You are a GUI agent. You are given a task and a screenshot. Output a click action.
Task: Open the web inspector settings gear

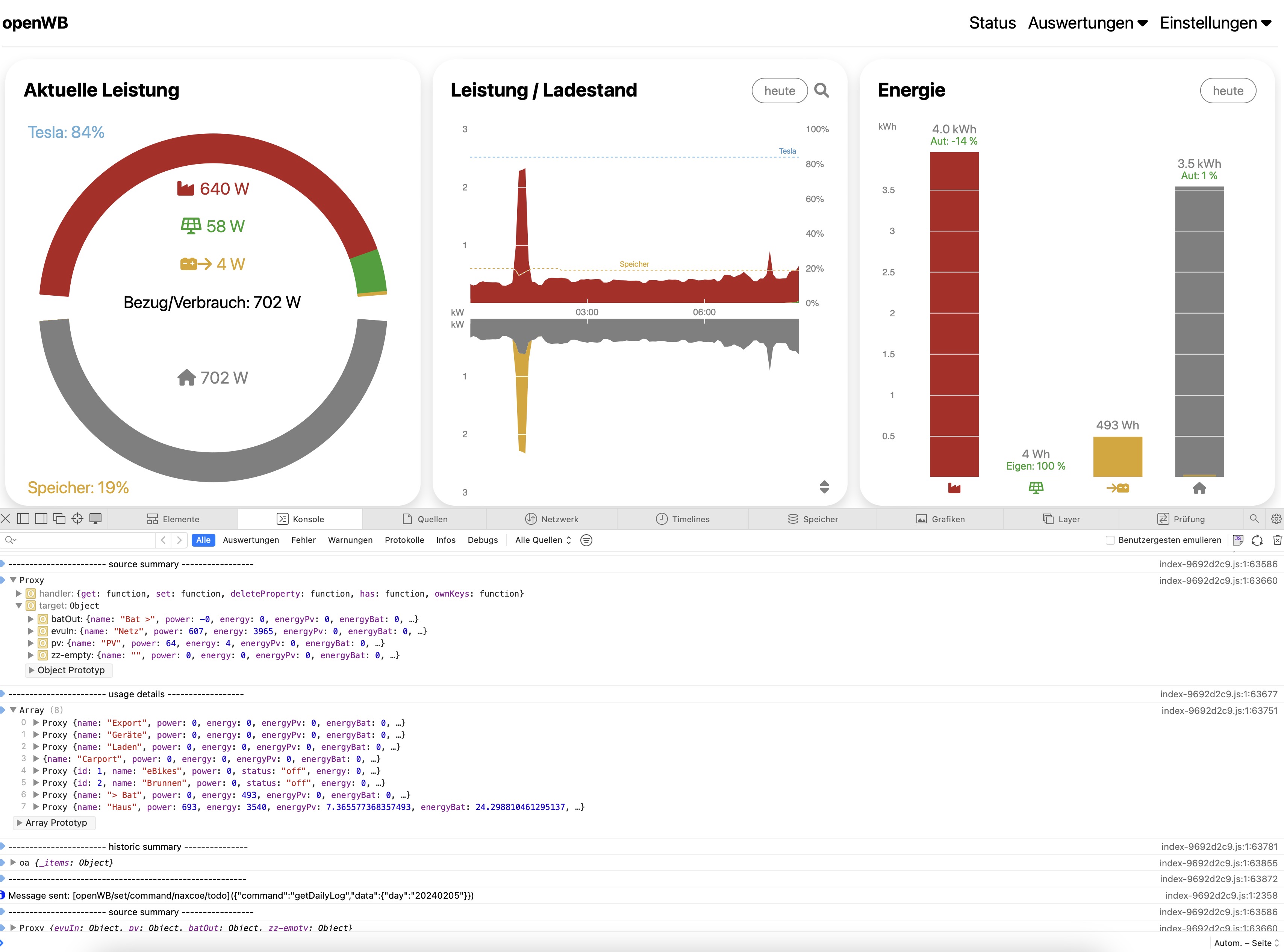tap(1276, 519)
